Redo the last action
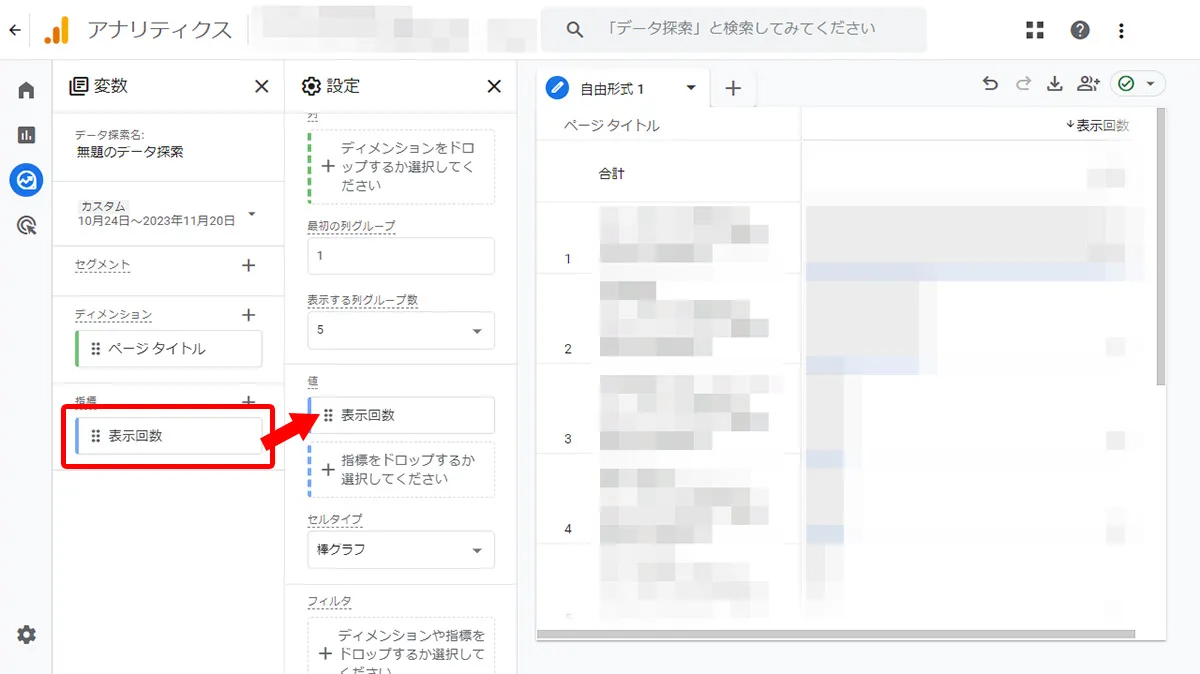Image resolution: width=1200 pixels, height=674 pixels. click(1022, 84)
